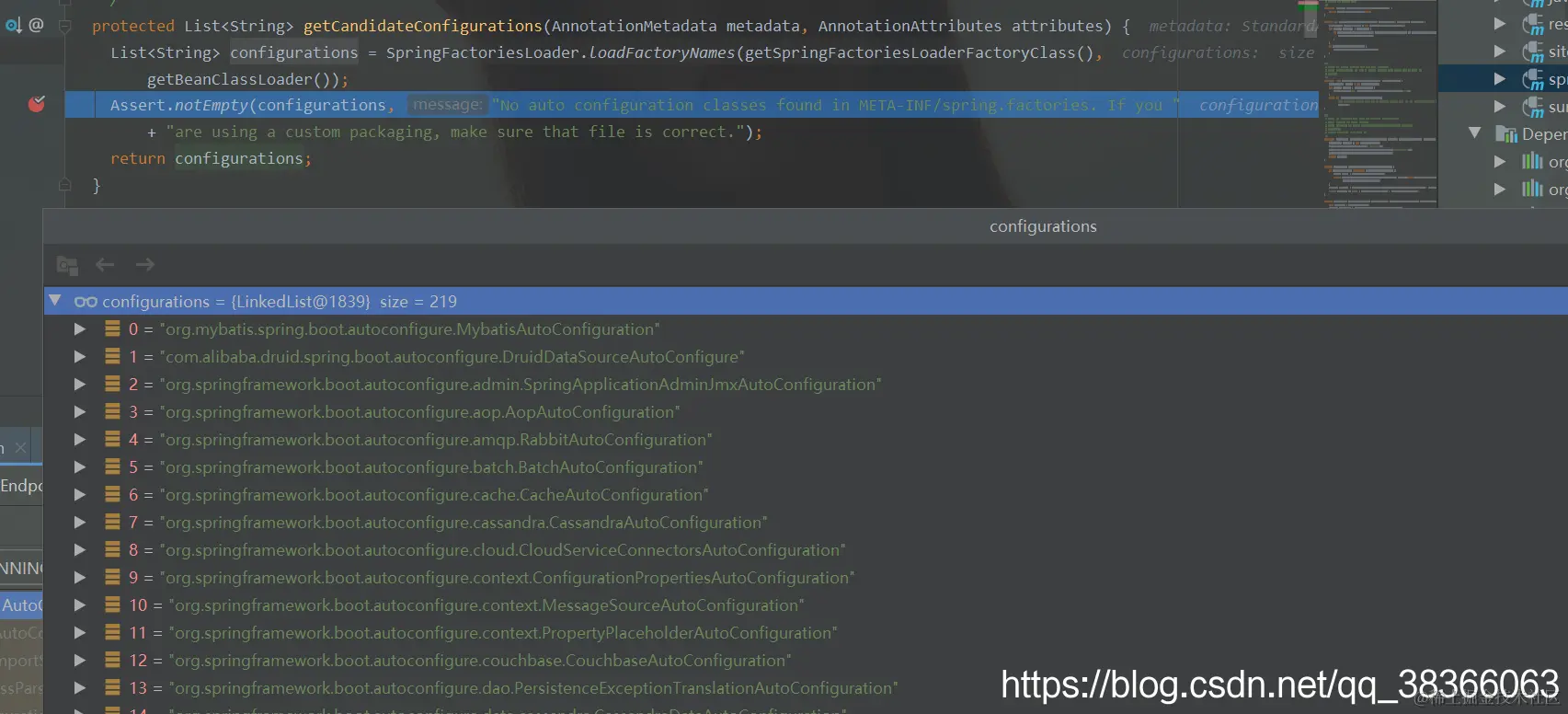Expand element 1 DruidDataSourceAutoConfigure
1568x714 pixels.
point(80,356)
